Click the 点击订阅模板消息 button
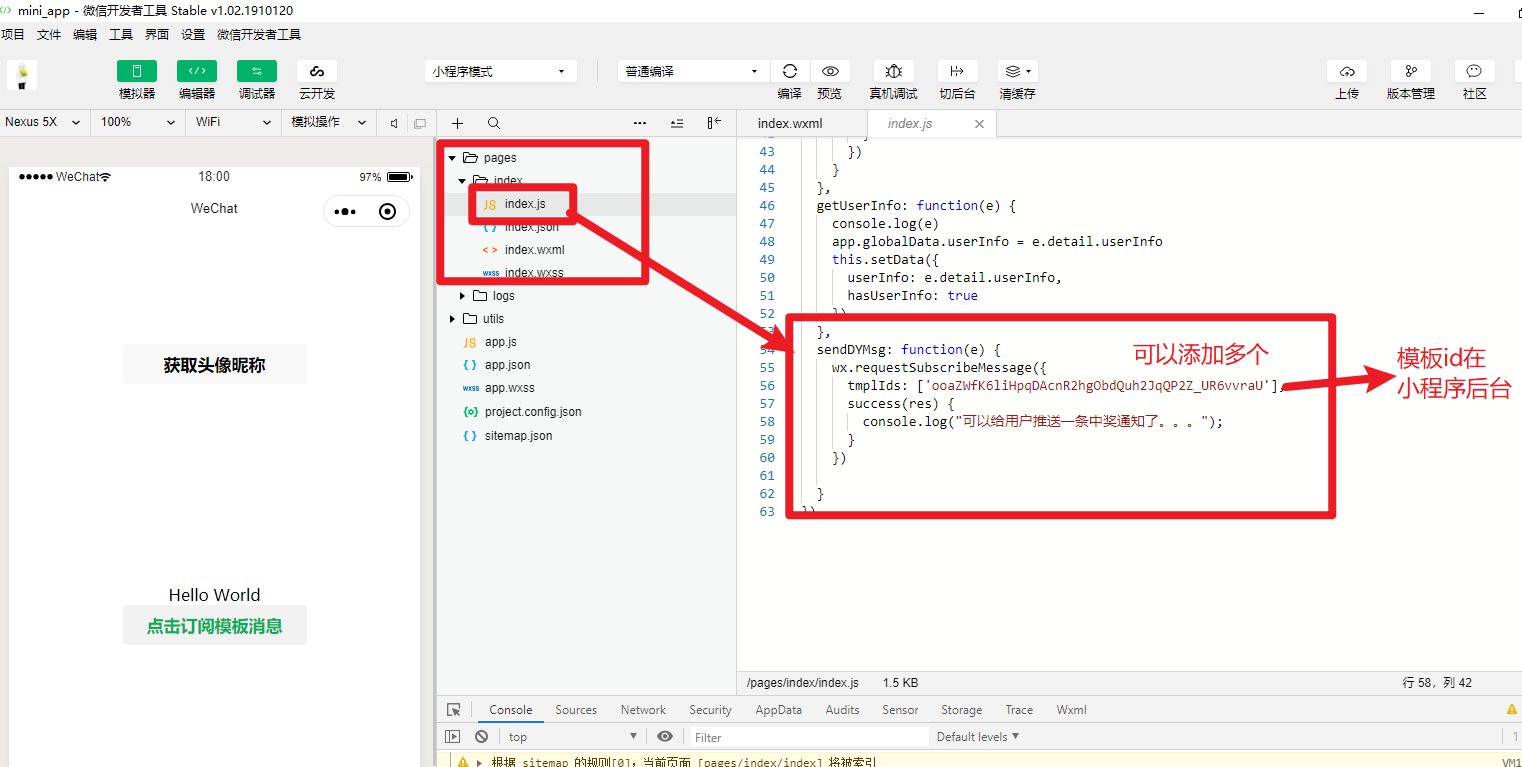The image size is (1522, 767). 215,626
